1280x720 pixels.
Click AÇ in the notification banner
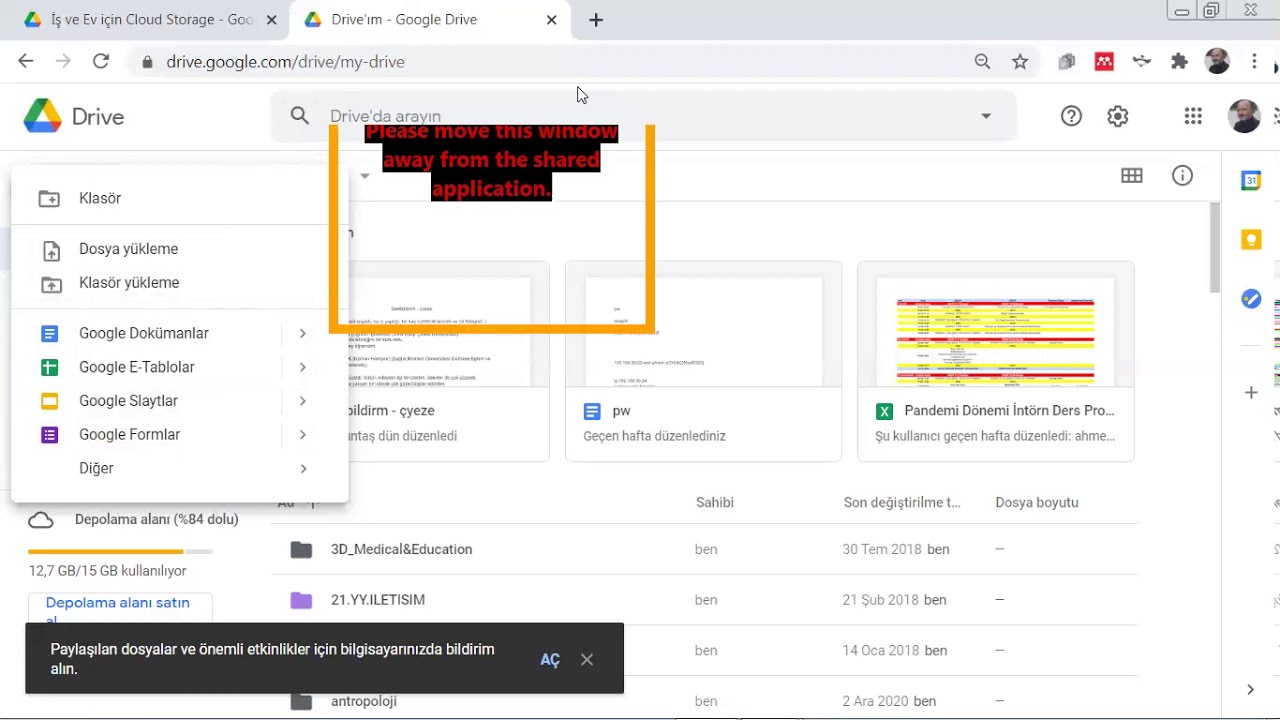coord(550,660)
